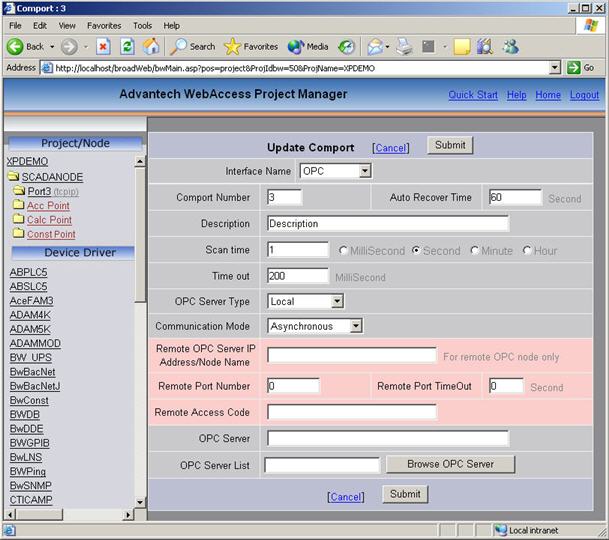Screen dimensions: 609x540
Task: Click the yellow note toolbar icon
Action: pos(462,47)
